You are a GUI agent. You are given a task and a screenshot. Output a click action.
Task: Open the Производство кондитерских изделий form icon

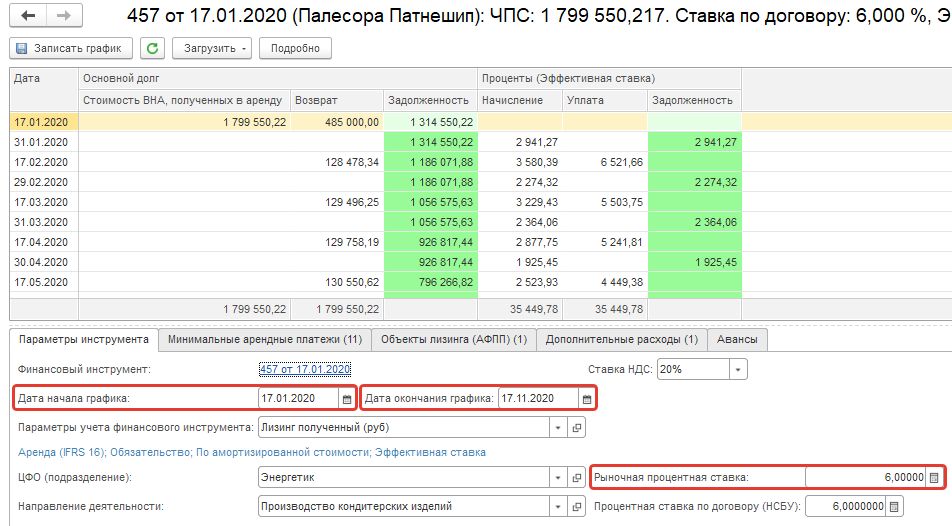576,506
